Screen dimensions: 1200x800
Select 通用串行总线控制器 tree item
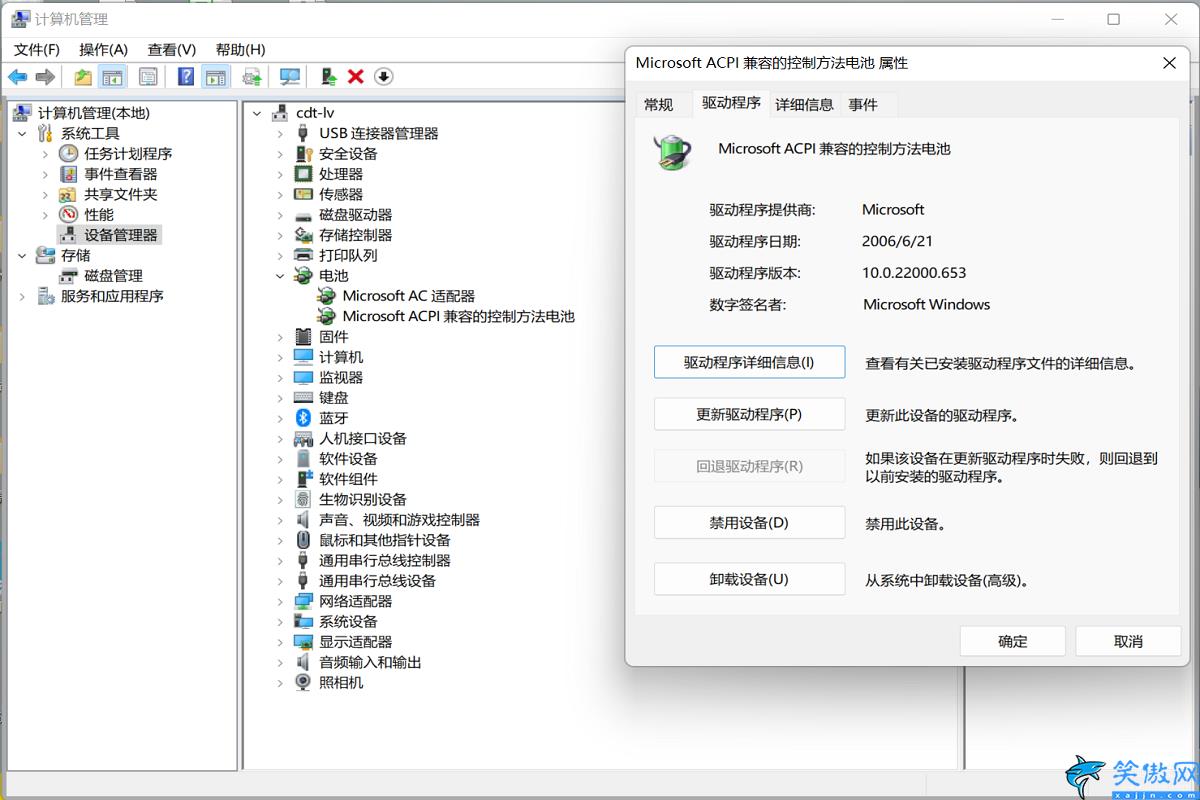click(x=385, y=560)
